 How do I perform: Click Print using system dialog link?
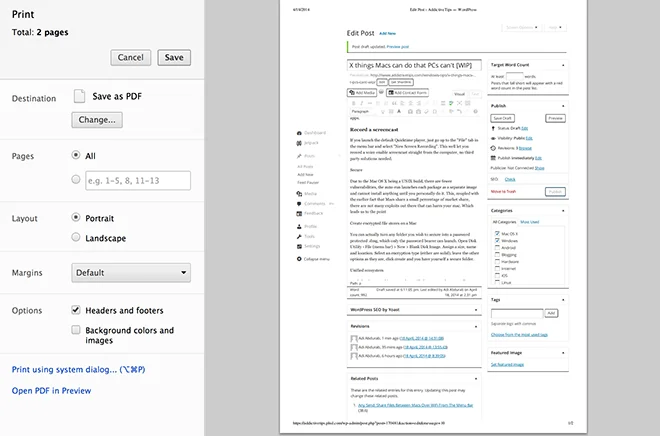(78, 370)
